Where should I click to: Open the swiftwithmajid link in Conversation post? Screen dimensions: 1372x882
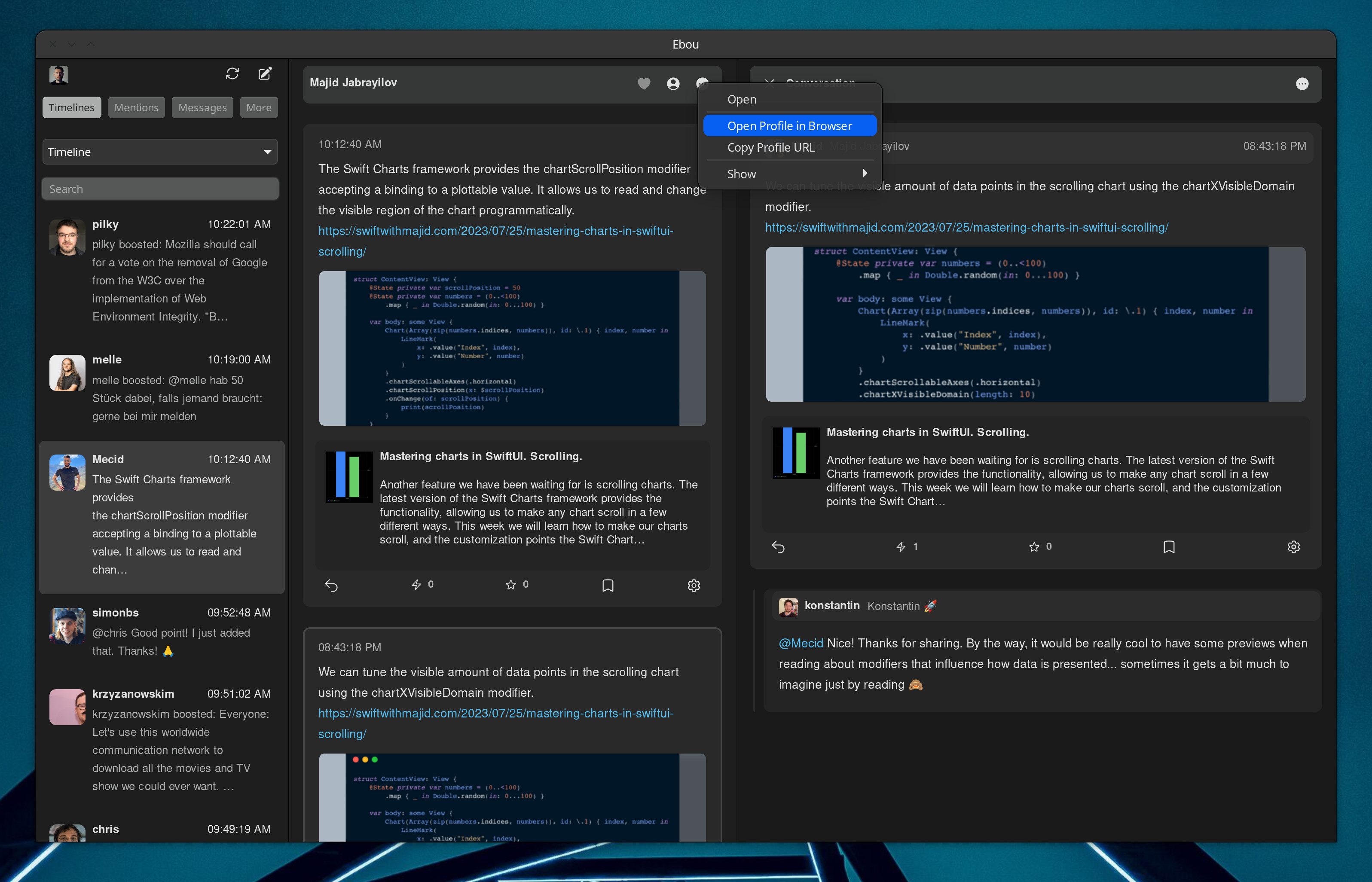(966, 227)
